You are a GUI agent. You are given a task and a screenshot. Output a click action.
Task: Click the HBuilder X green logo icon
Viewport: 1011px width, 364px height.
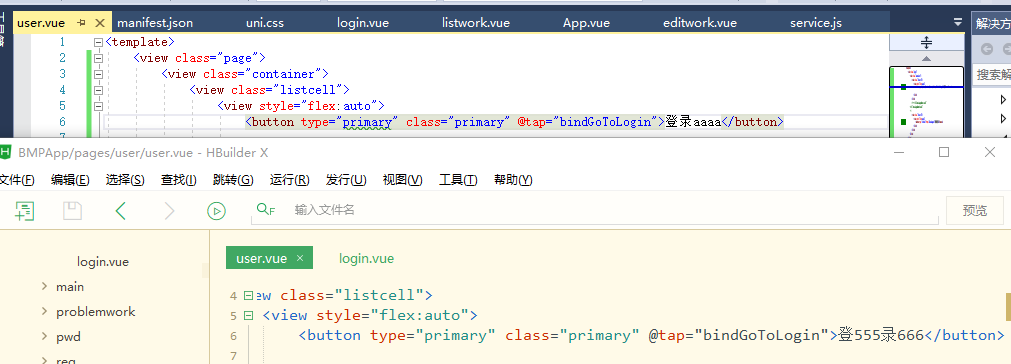point(6,152)
